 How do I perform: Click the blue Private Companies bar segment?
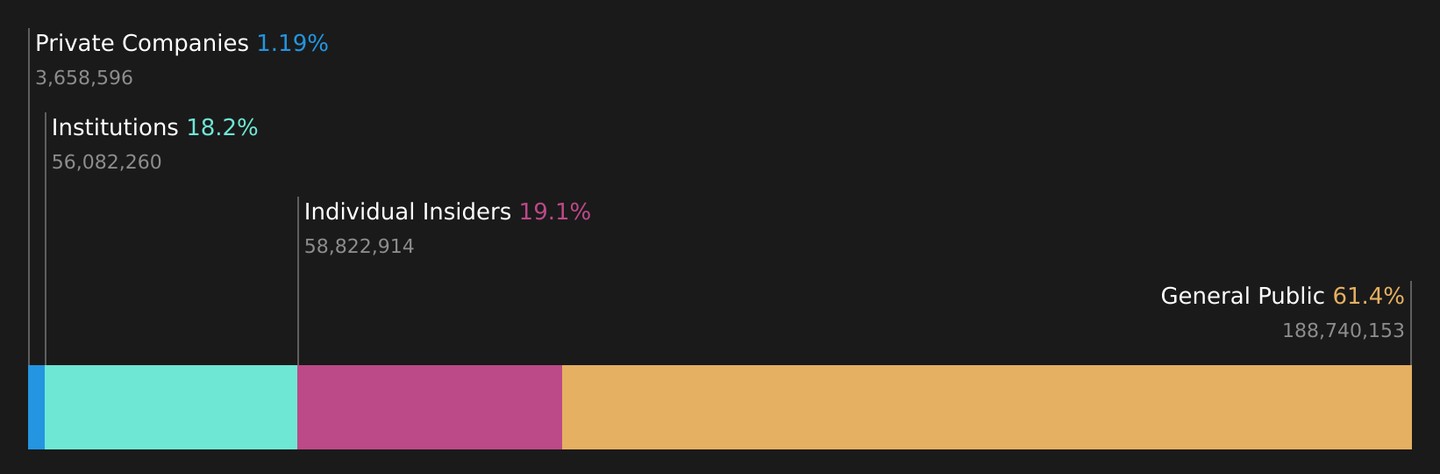point(37,407)
